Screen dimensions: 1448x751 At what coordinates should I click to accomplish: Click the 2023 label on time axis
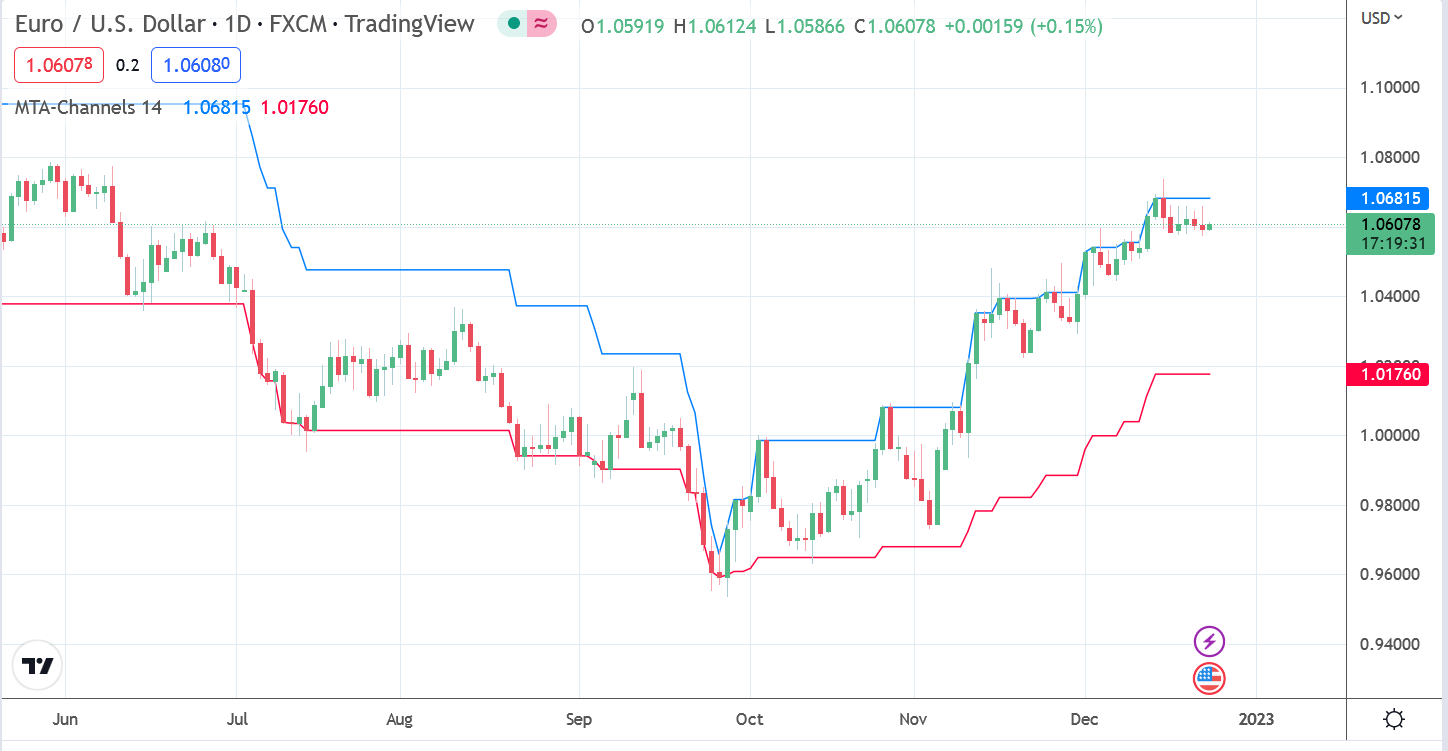pos(1255,719)
